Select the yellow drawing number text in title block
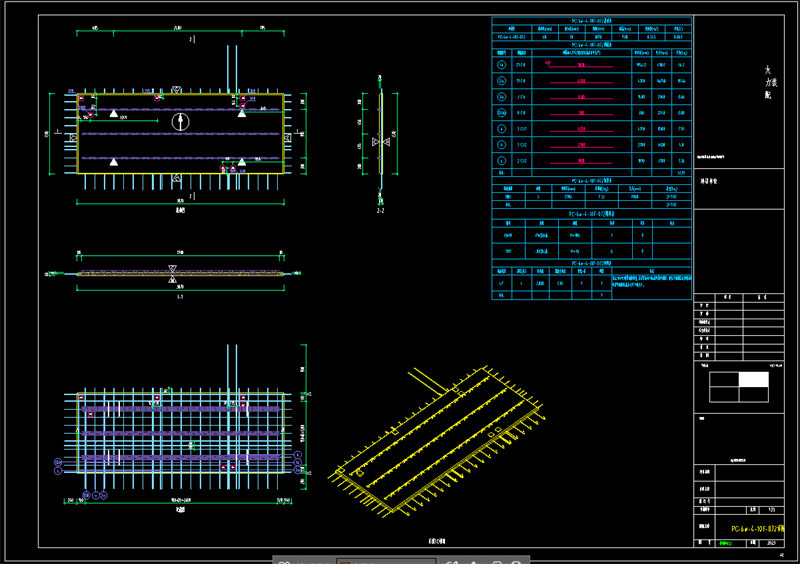The height and width of the screenshot is (564, 800). pos(758,529)
